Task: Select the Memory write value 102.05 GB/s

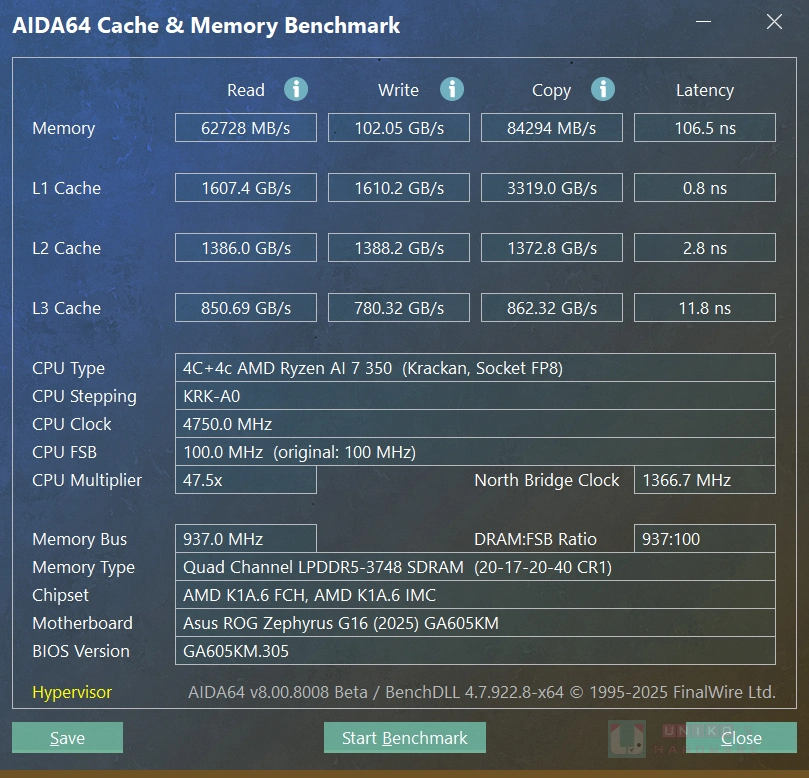Action: coord(399,128)
